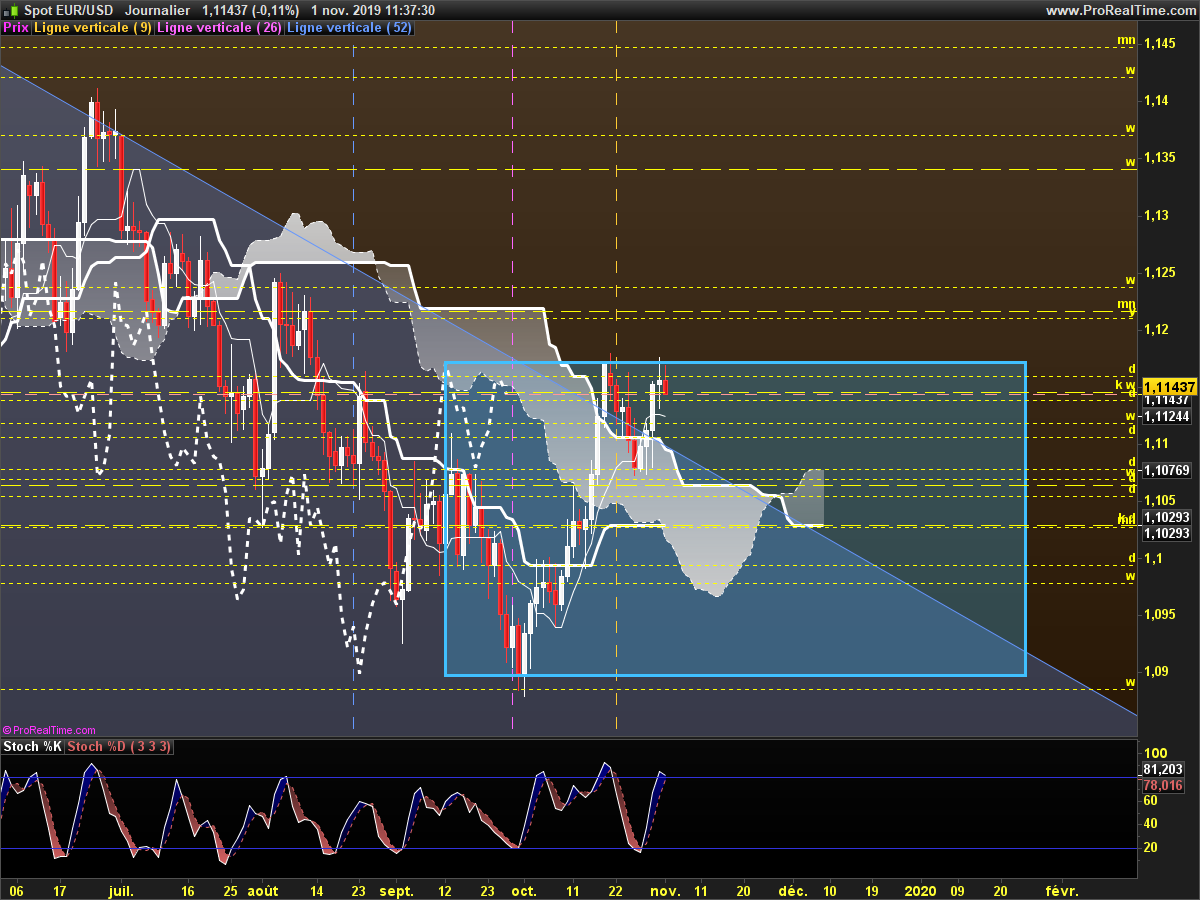Open the Ligne verticale (9) label settings
Viewport: 1200px width, 900px height.
[x=93, y=28]
